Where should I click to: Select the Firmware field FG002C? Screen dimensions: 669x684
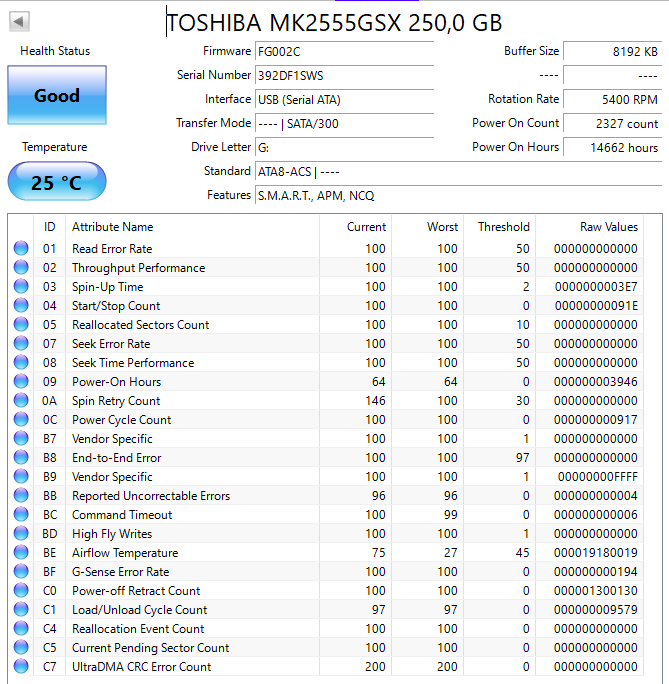[344, 51]
